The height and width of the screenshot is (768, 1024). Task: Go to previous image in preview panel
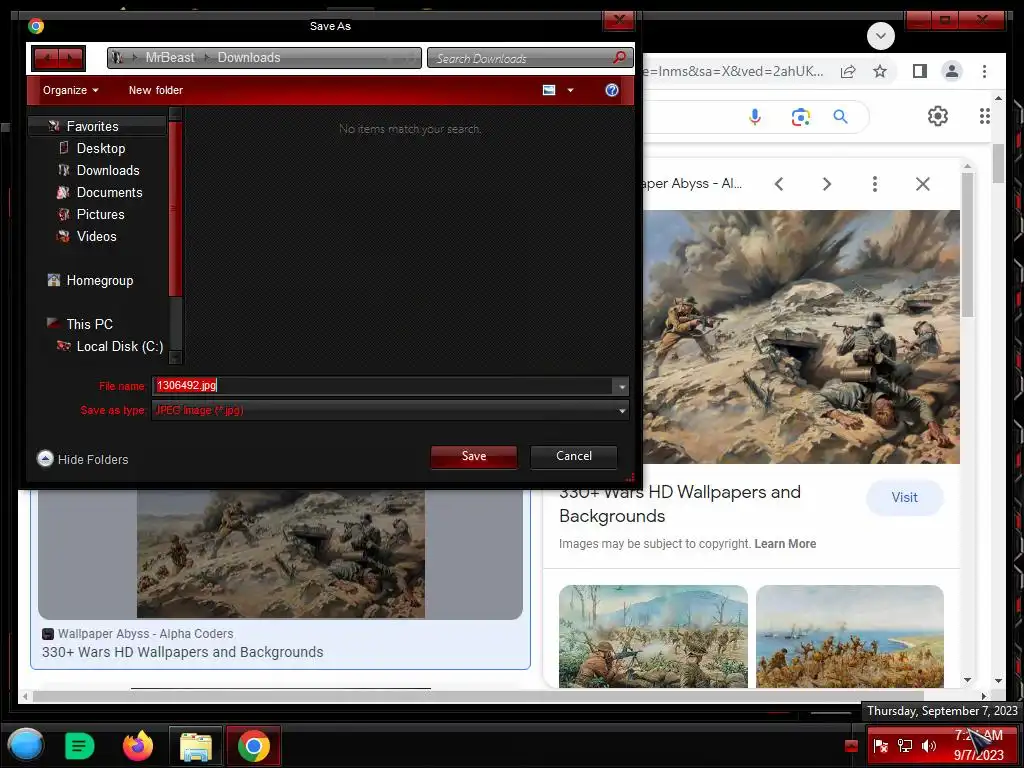tap(778, 184)
